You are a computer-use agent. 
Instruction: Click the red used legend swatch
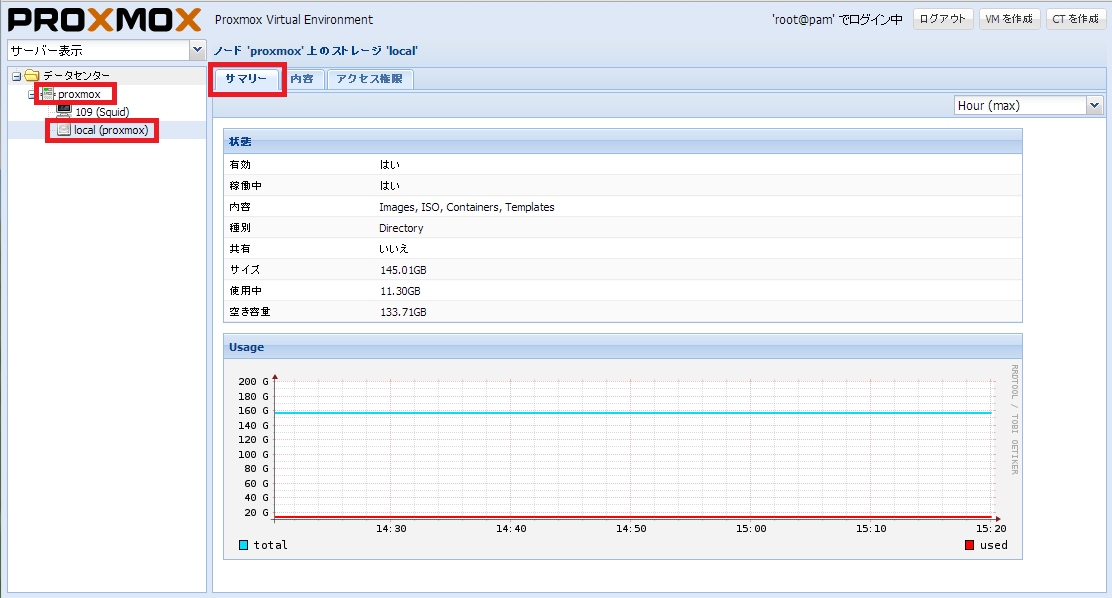(x=969, y=545)
